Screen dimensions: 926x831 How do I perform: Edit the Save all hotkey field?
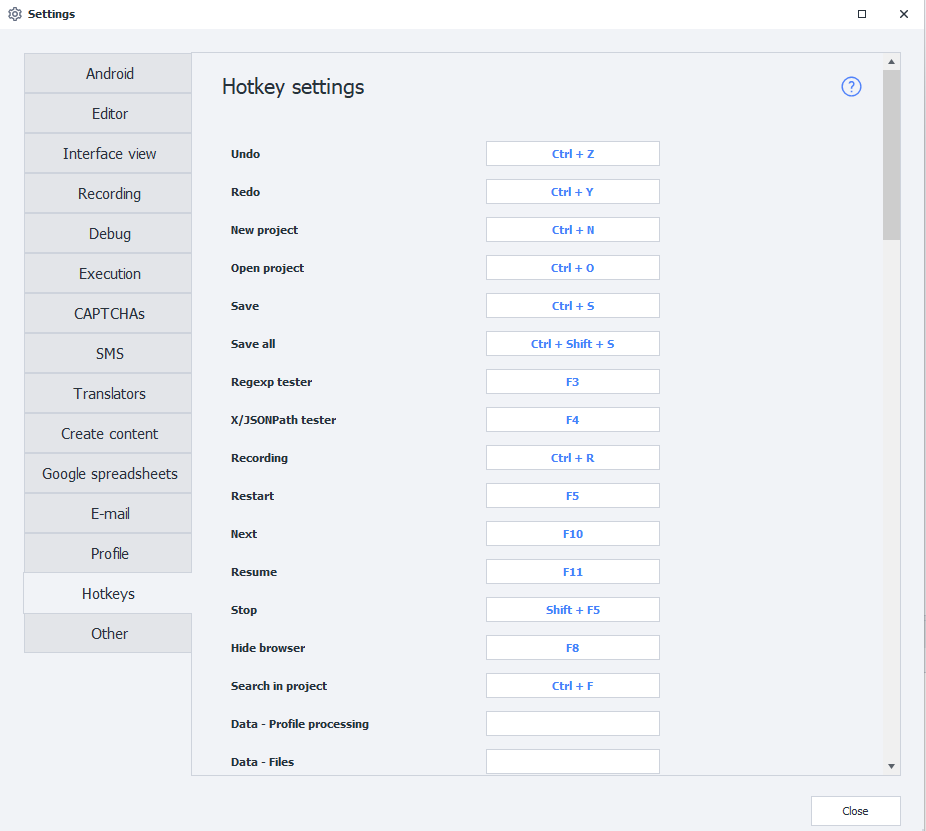pyautogui.click(x=572, y=344)
